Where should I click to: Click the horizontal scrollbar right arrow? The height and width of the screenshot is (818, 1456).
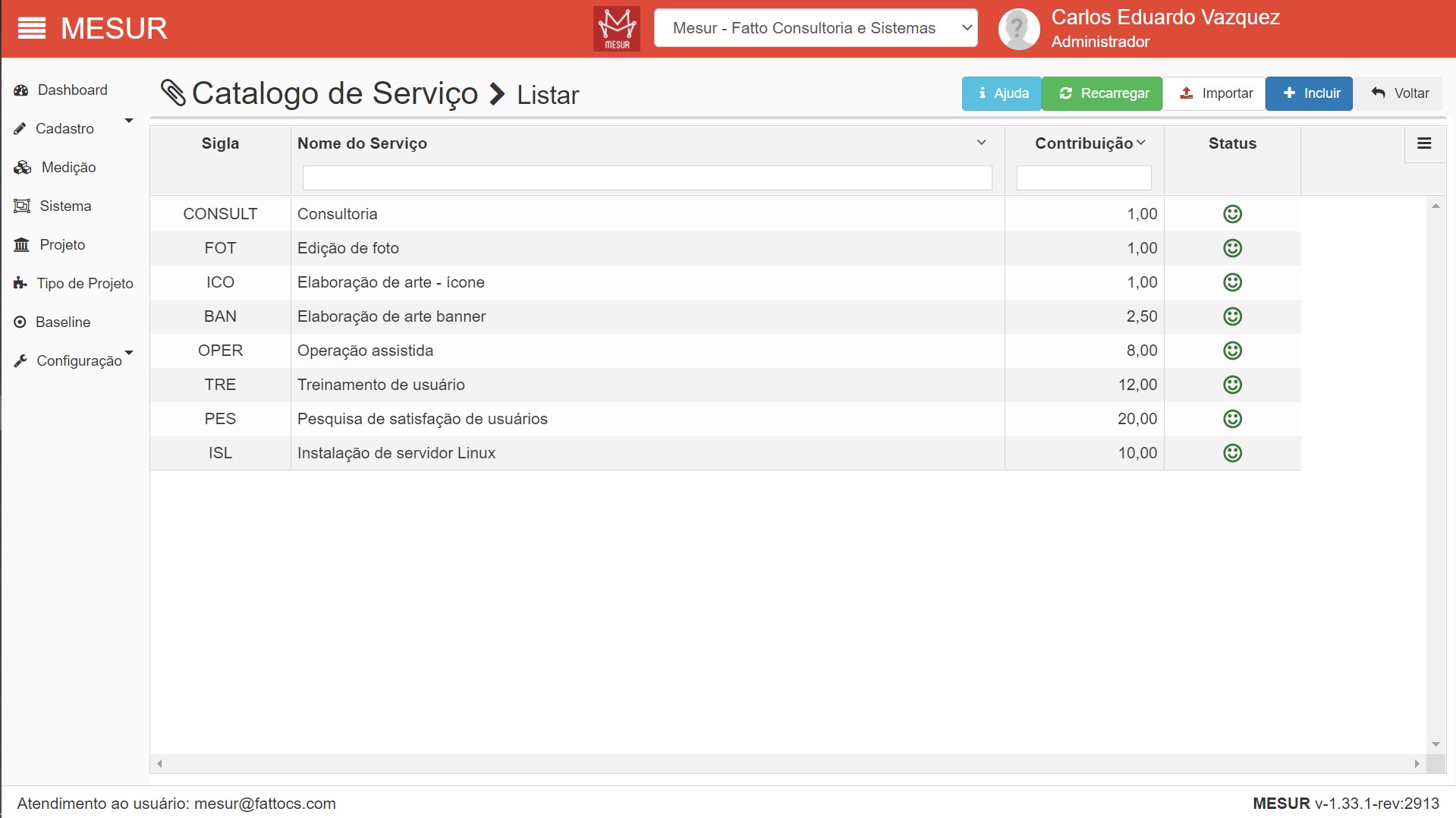[1417, 763]
